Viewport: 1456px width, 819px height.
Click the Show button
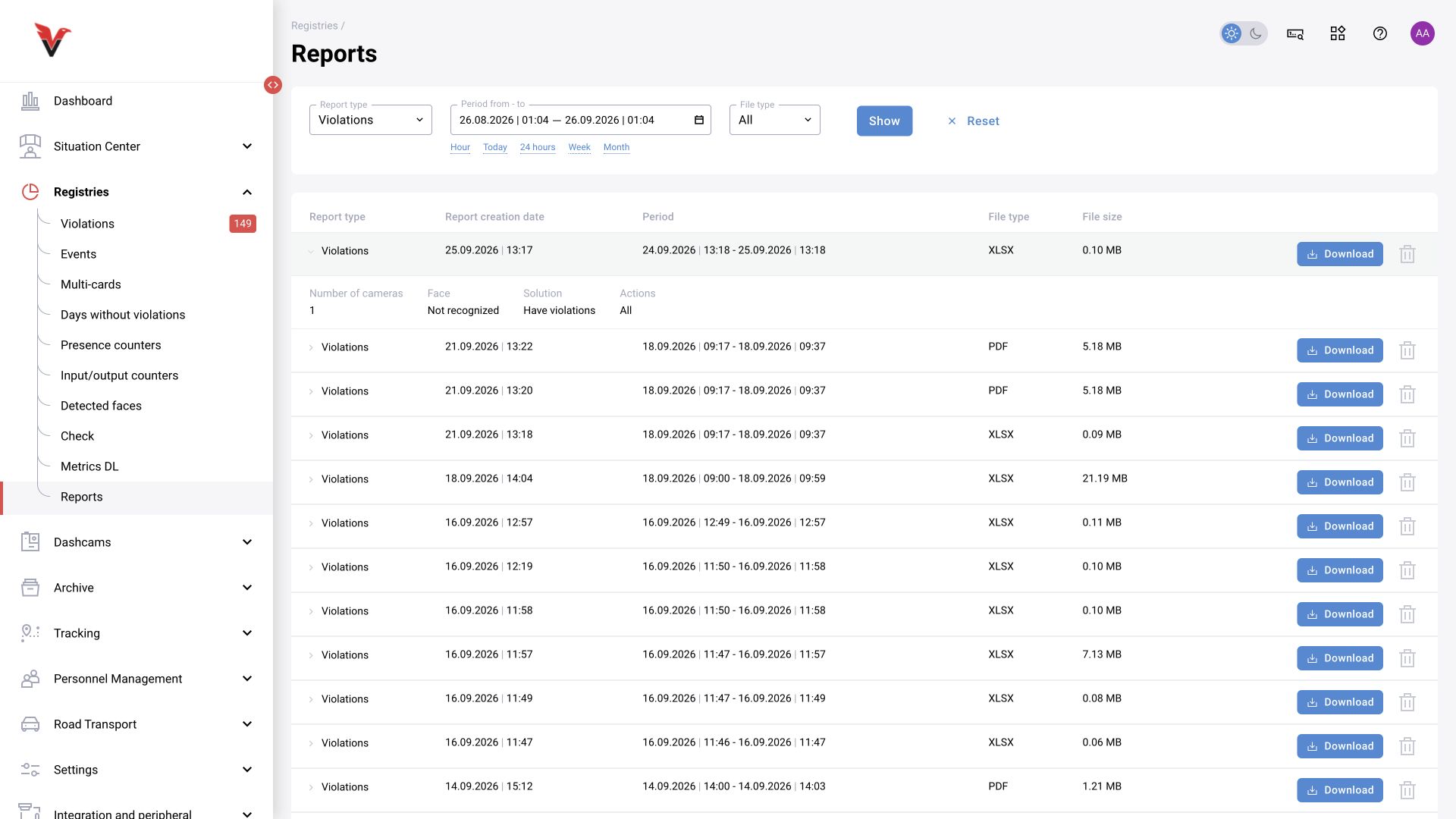click(x=884, y=121)
